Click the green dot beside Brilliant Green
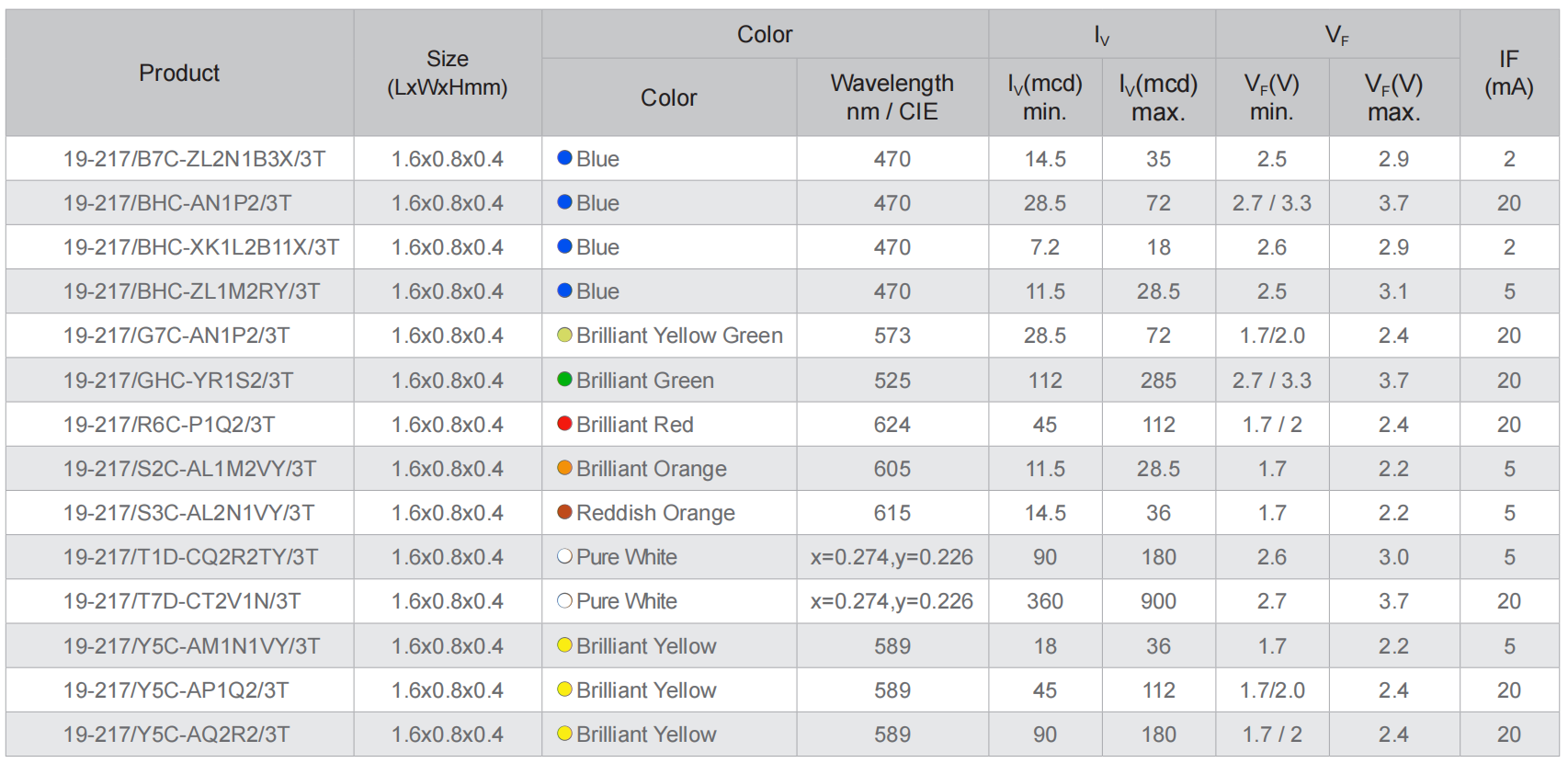This screenshot has height=763, width=1568. [x=565, y=380]
